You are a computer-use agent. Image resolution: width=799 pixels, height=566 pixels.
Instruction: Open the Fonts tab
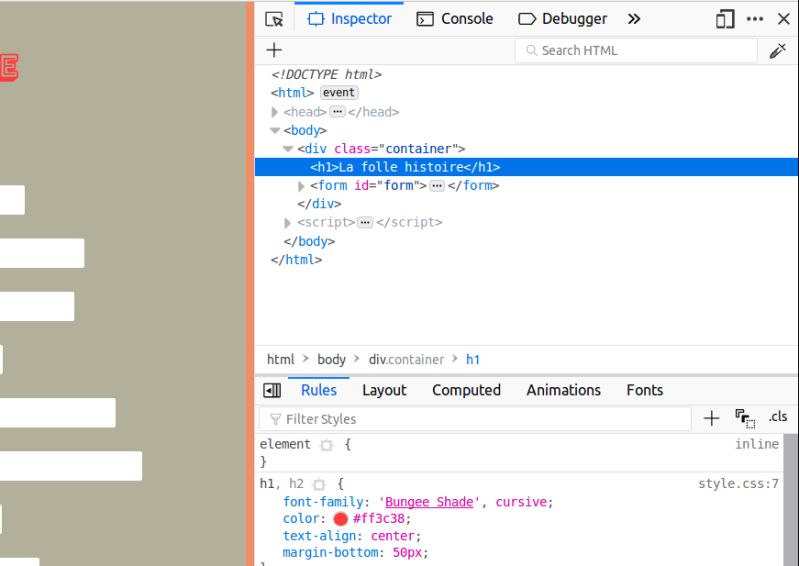tap(645, 390)
